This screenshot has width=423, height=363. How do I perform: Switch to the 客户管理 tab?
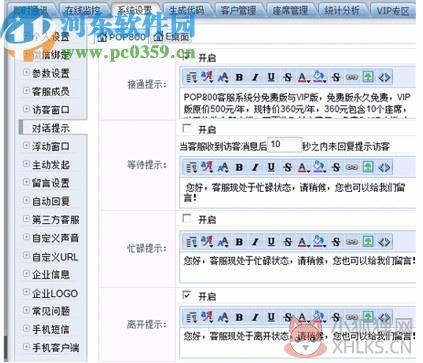click(x=238, y=11)
